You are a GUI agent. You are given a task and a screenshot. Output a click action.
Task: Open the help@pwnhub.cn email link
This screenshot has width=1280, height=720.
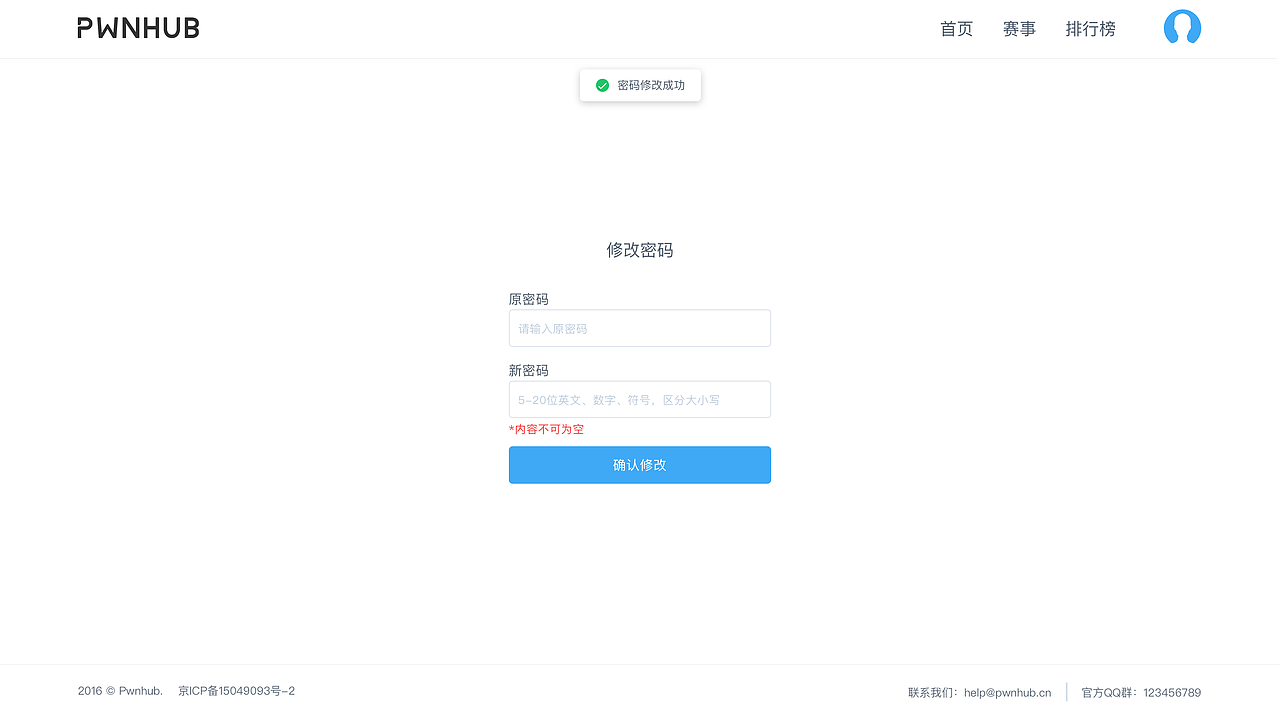tap(1008, 691)
